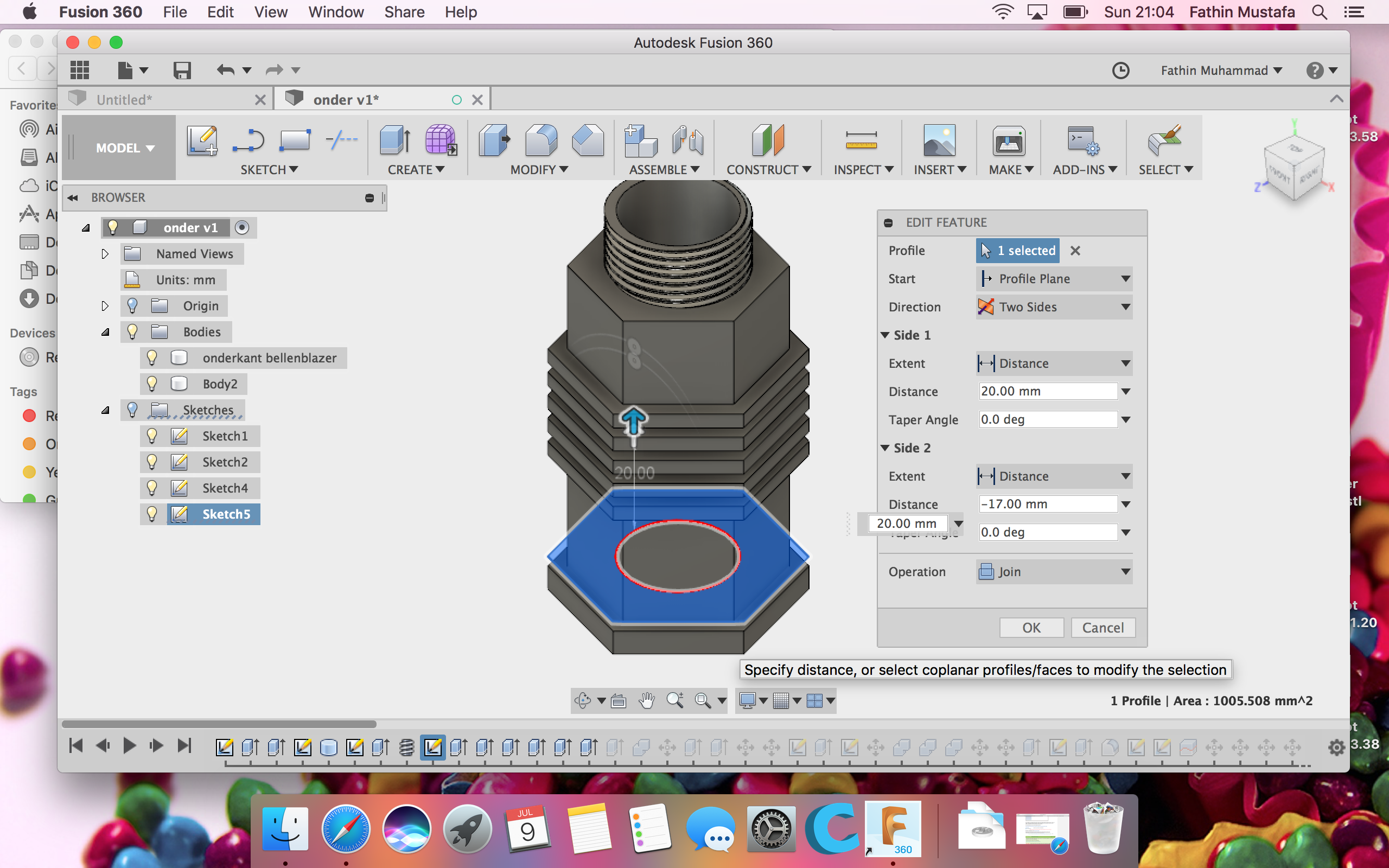
Task: Select the Rectangle sketch tool
Action: tap(295, 141)
